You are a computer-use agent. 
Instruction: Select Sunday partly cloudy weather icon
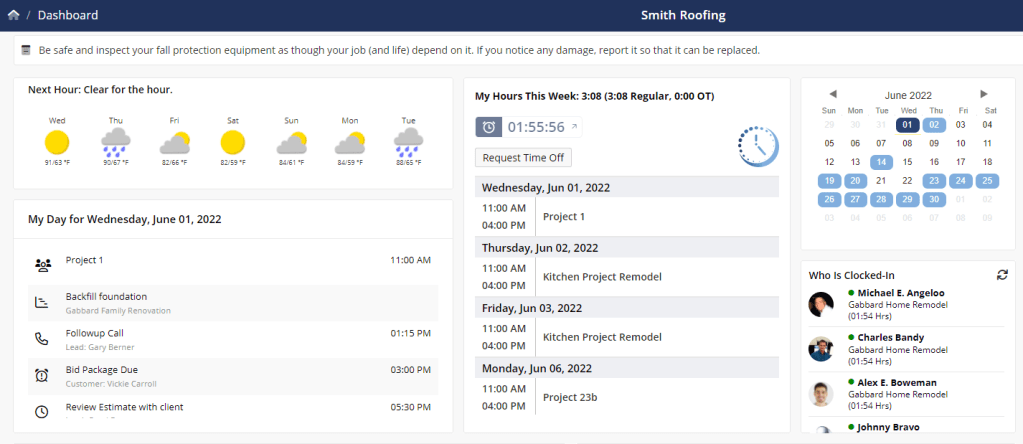[292, 143]
